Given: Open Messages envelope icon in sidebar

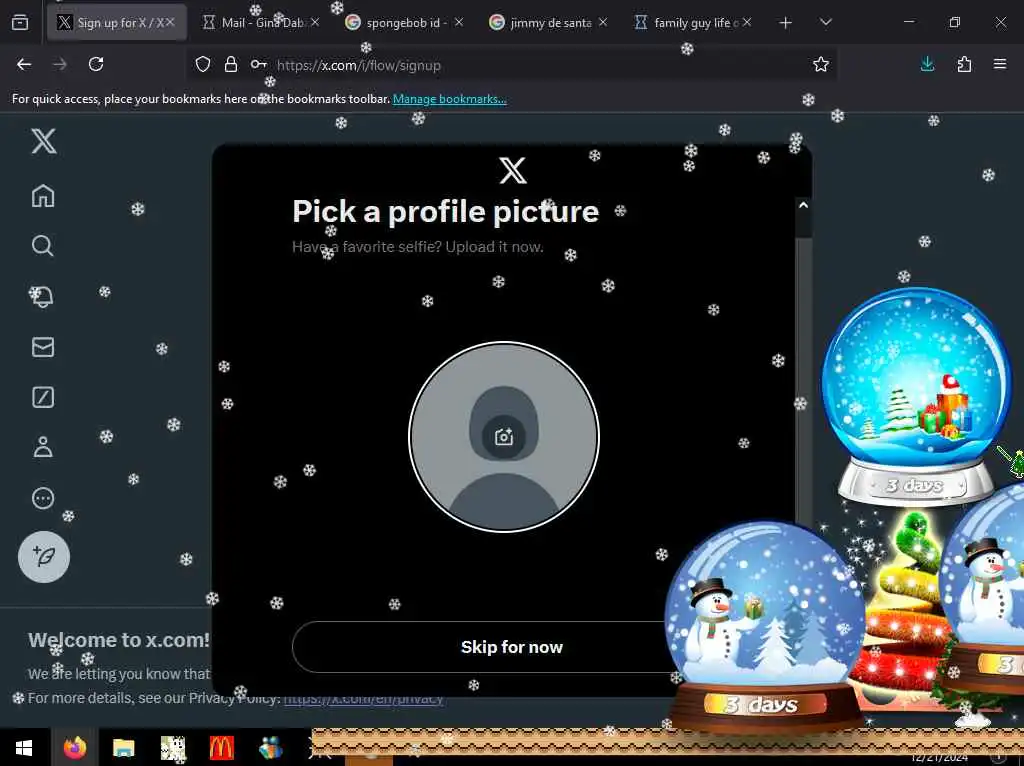Looking at the screenshot, I should tap(43, 347).
